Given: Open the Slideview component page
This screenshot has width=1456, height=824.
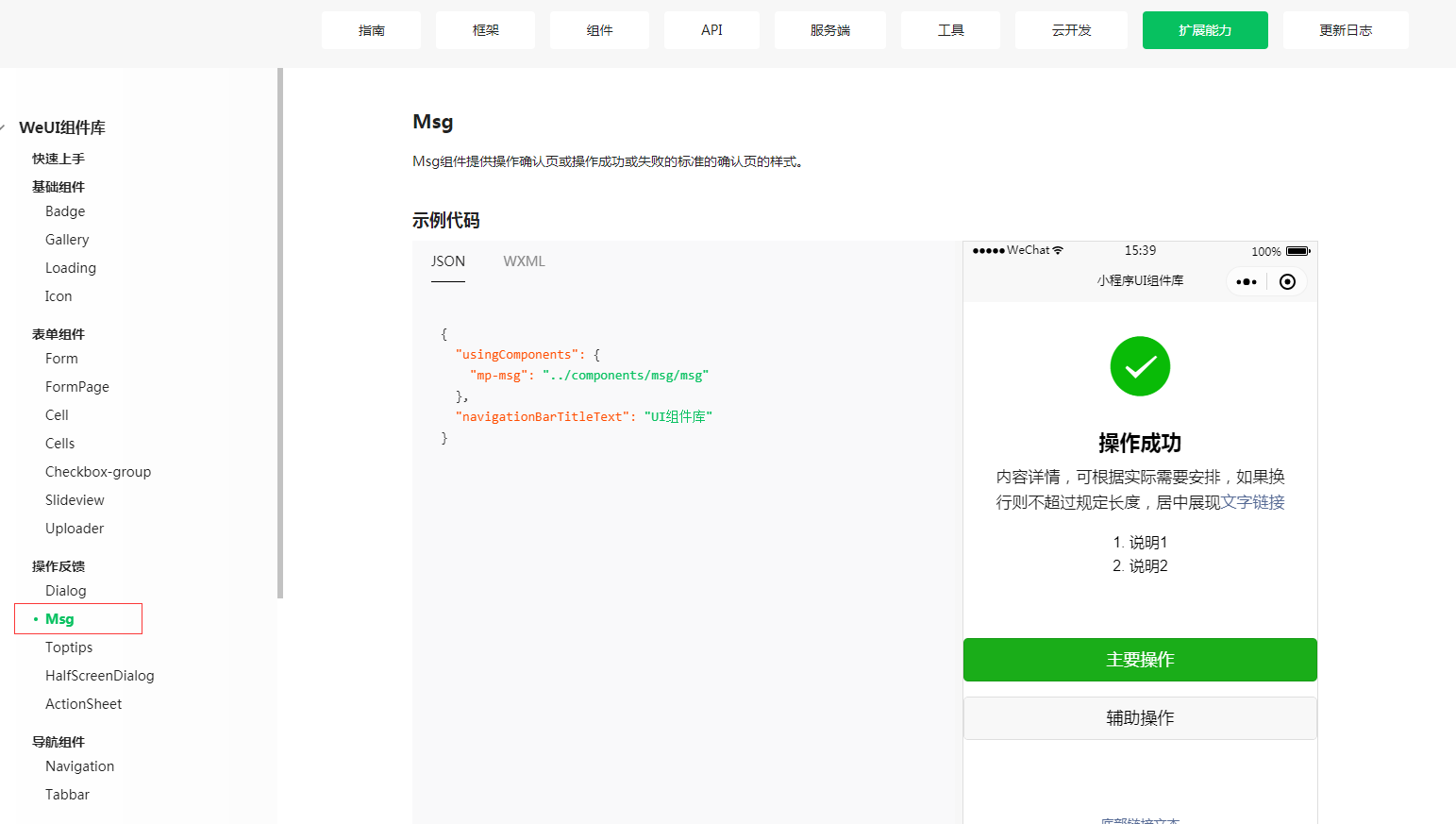Looking at the screenshot, I should 75,500.
